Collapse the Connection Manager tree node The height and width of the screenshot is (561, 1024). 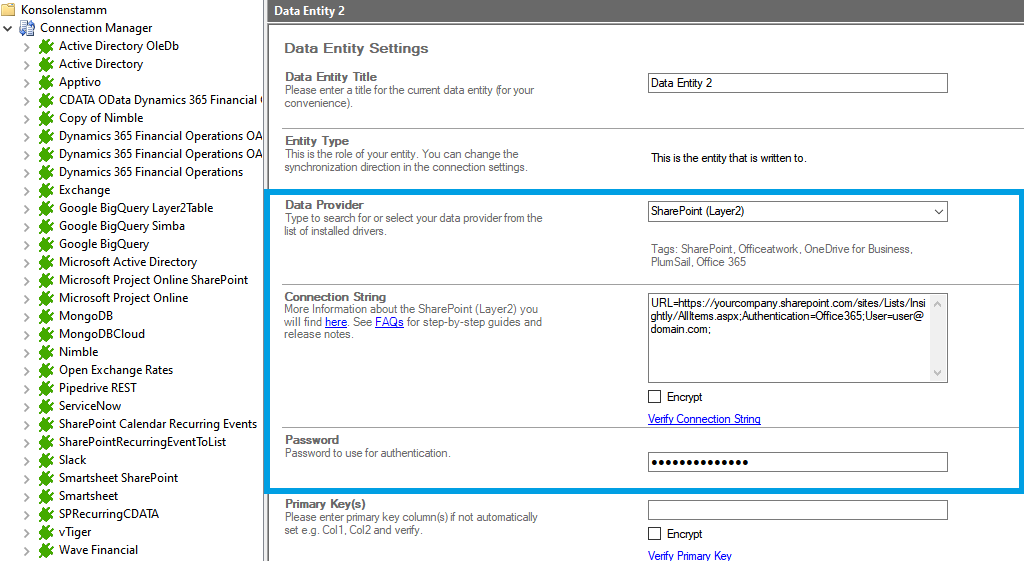(8, 28)
